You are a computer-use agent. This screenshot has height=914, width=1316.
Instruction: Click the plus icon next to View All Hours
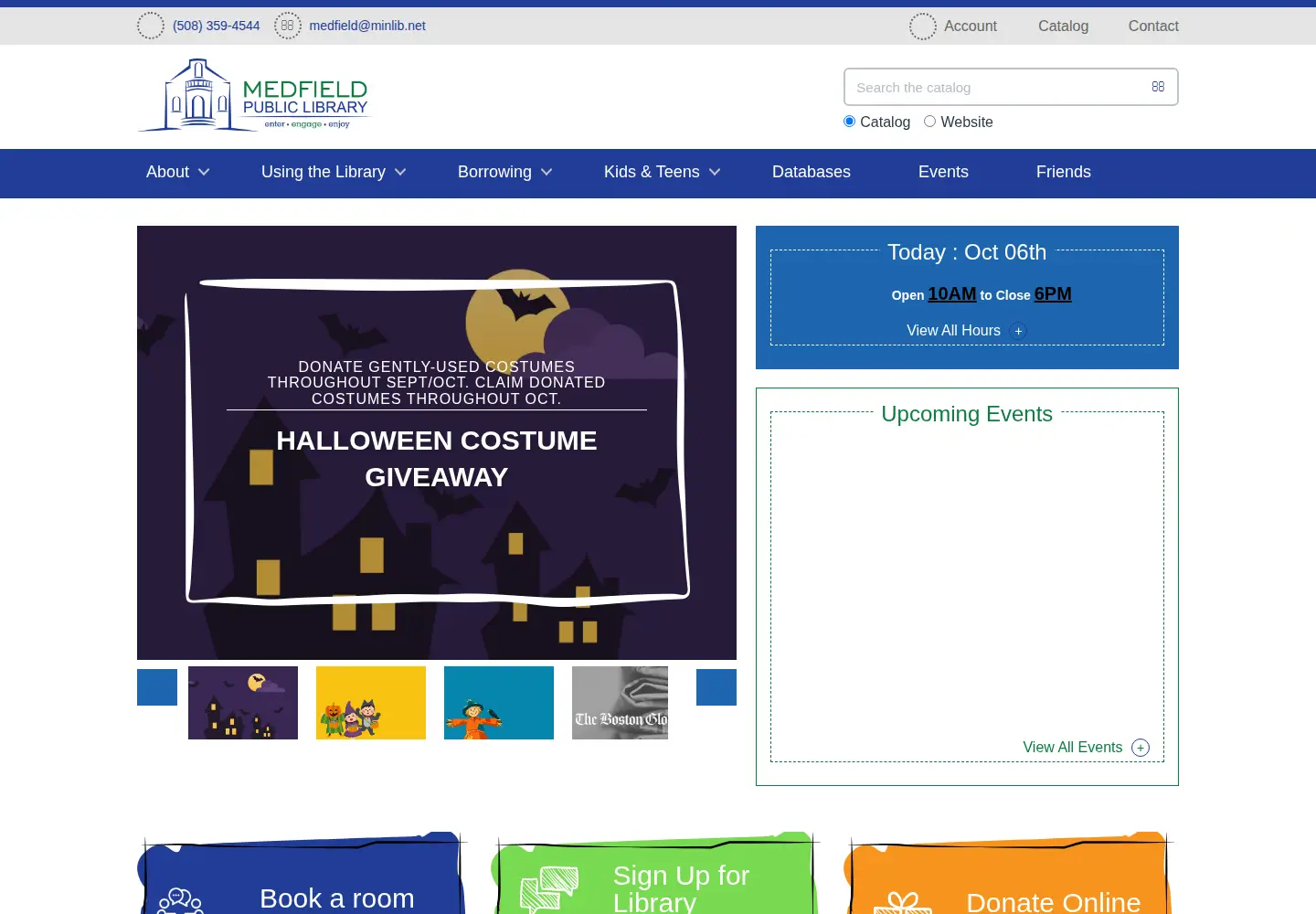(1018, 331)
